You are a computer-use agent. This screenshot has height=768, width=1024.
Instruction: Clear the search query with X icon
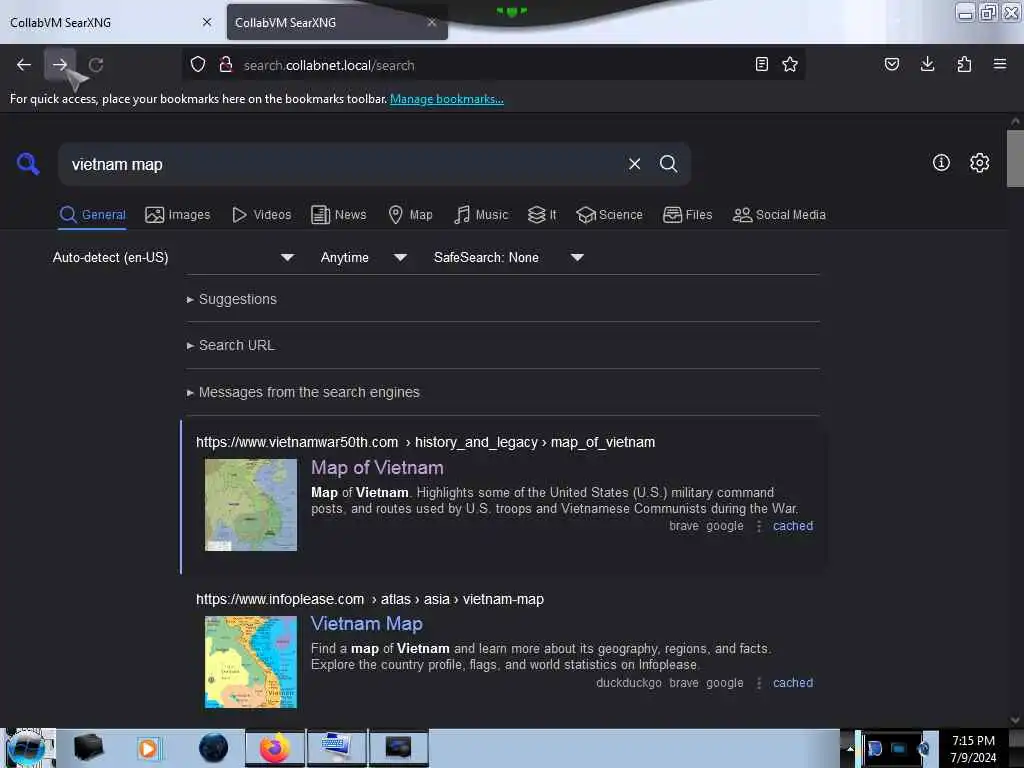(634, 164)
